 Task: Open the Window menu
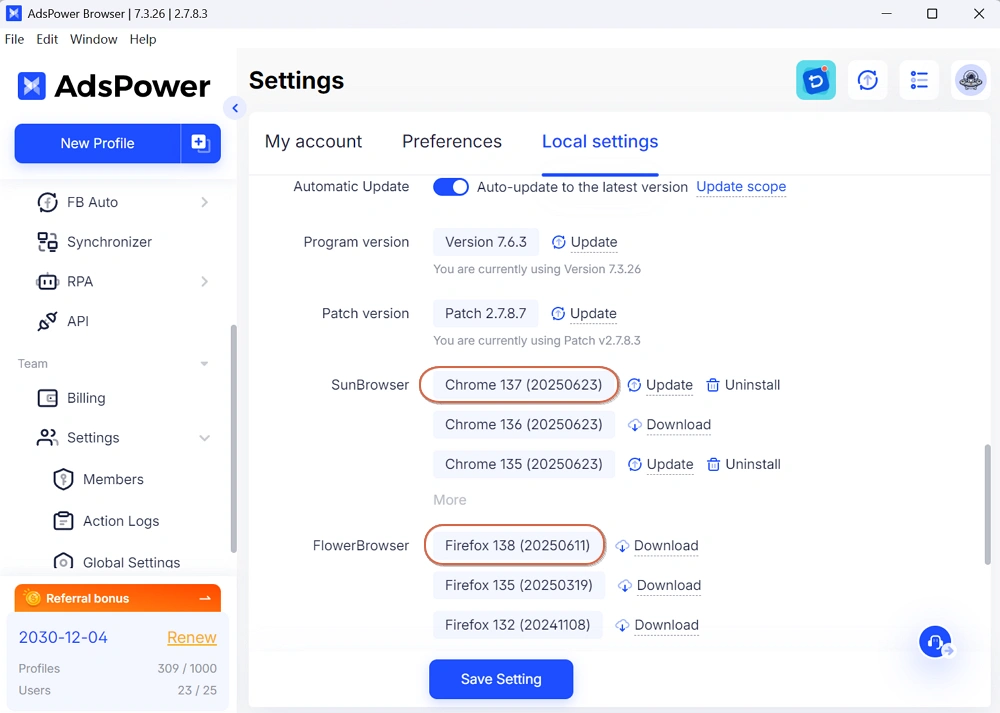coord(94,40)
